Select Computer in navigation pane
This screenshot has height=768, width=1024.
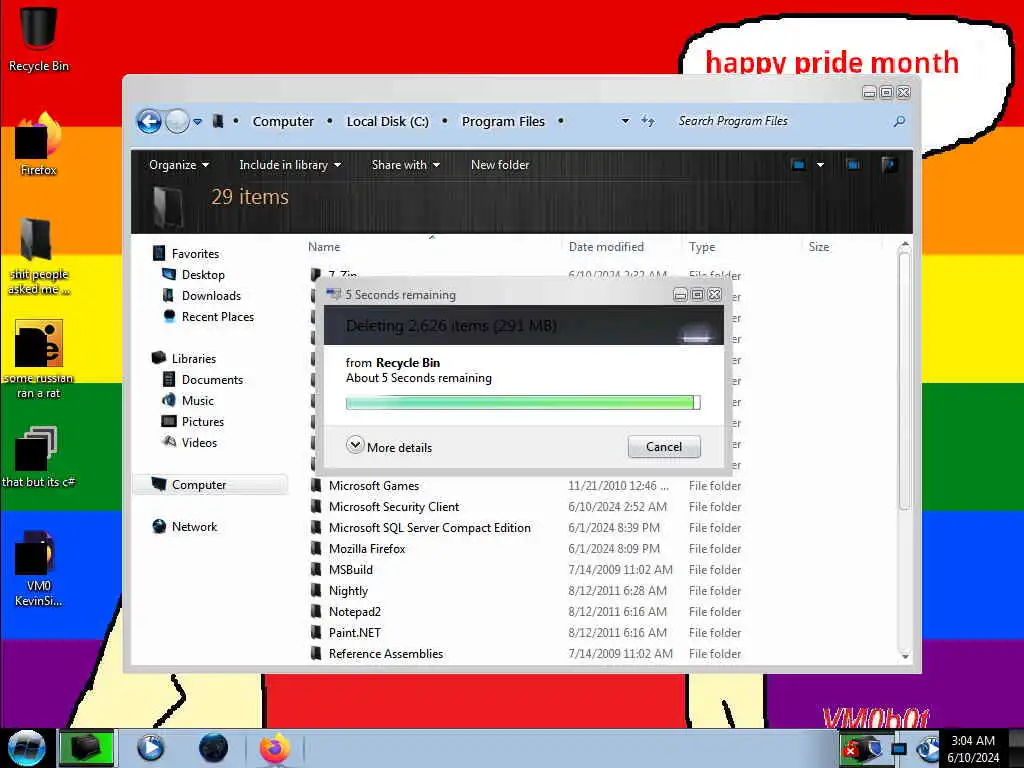click(210, 485)
